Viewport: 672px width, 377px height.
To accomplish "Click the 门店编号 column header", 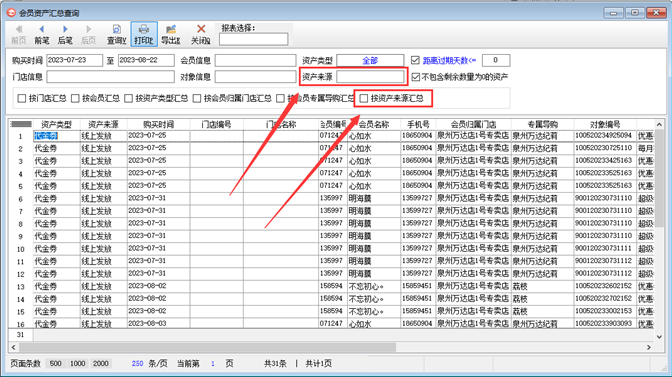I will (216, 125).
